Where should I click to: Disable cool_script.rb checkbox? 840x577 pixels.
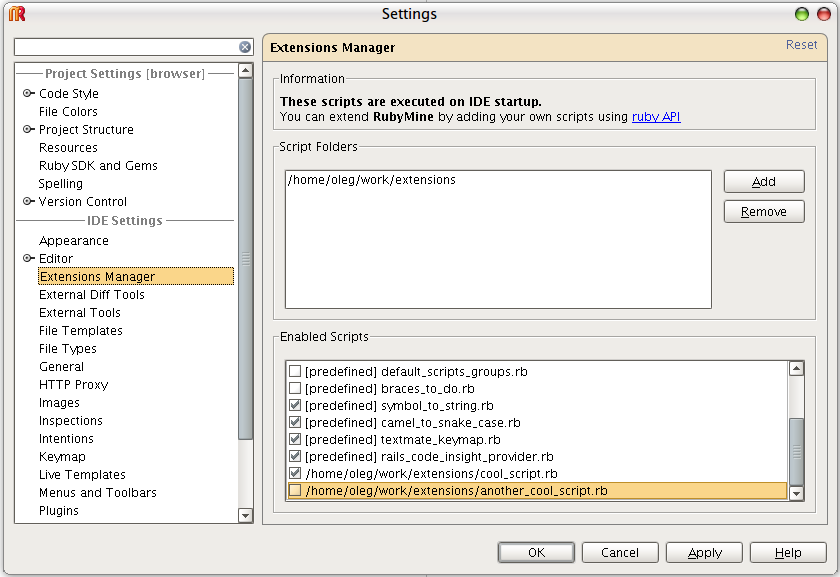pyautogui.click(x=295, y=474)
